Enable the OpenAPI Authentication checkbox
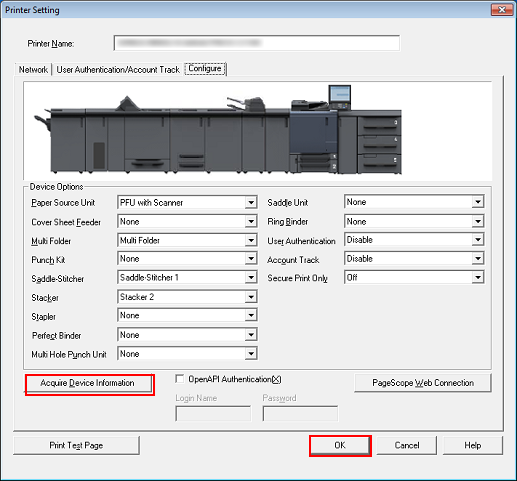517x481 pixels. [x=180, y=379]
